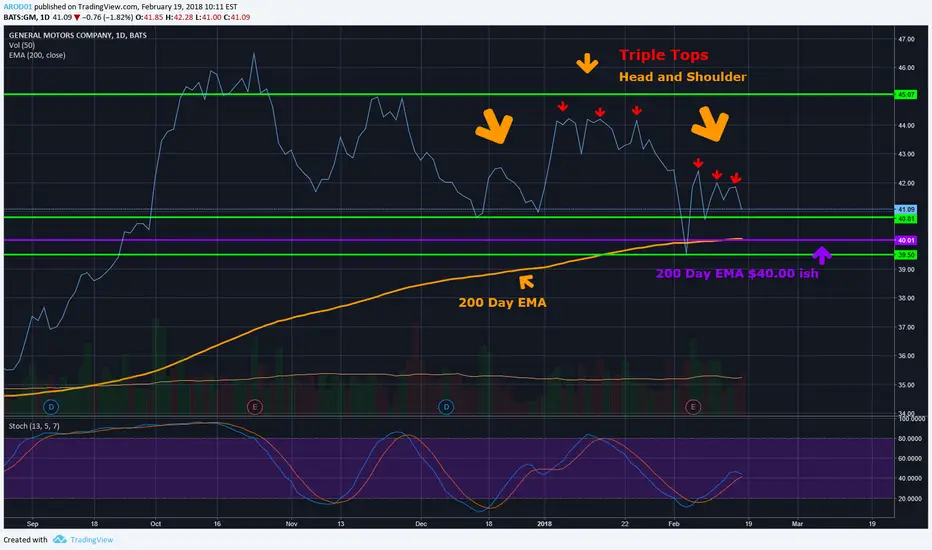The width and height of the screenshot is (932, 550).
Task: Click the Sep label on time axis
Action: click(x=33, y=524)
